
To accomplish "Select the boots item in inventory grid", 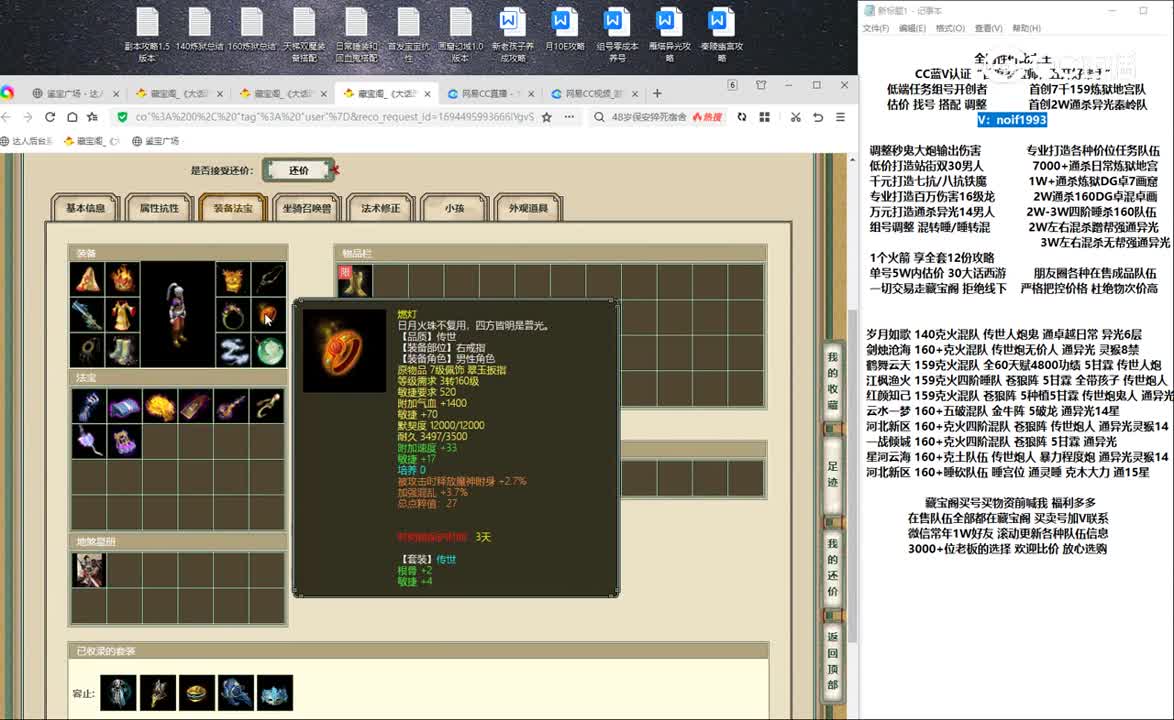I will pyautogui.click(x=354, y=281).
